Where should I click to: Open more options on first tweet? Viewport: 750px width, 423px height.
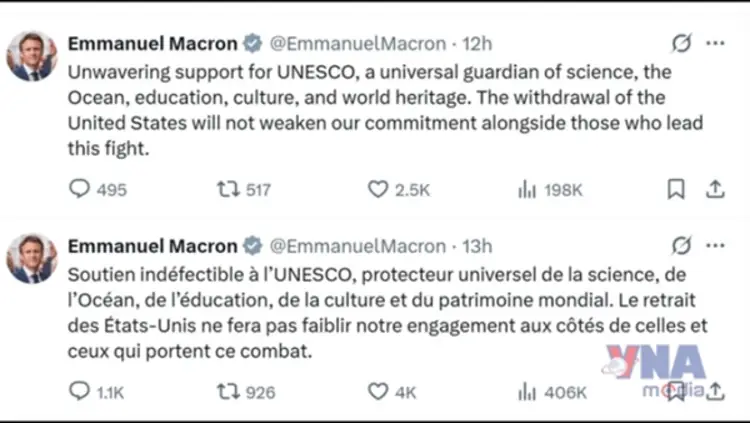point(715,44)
